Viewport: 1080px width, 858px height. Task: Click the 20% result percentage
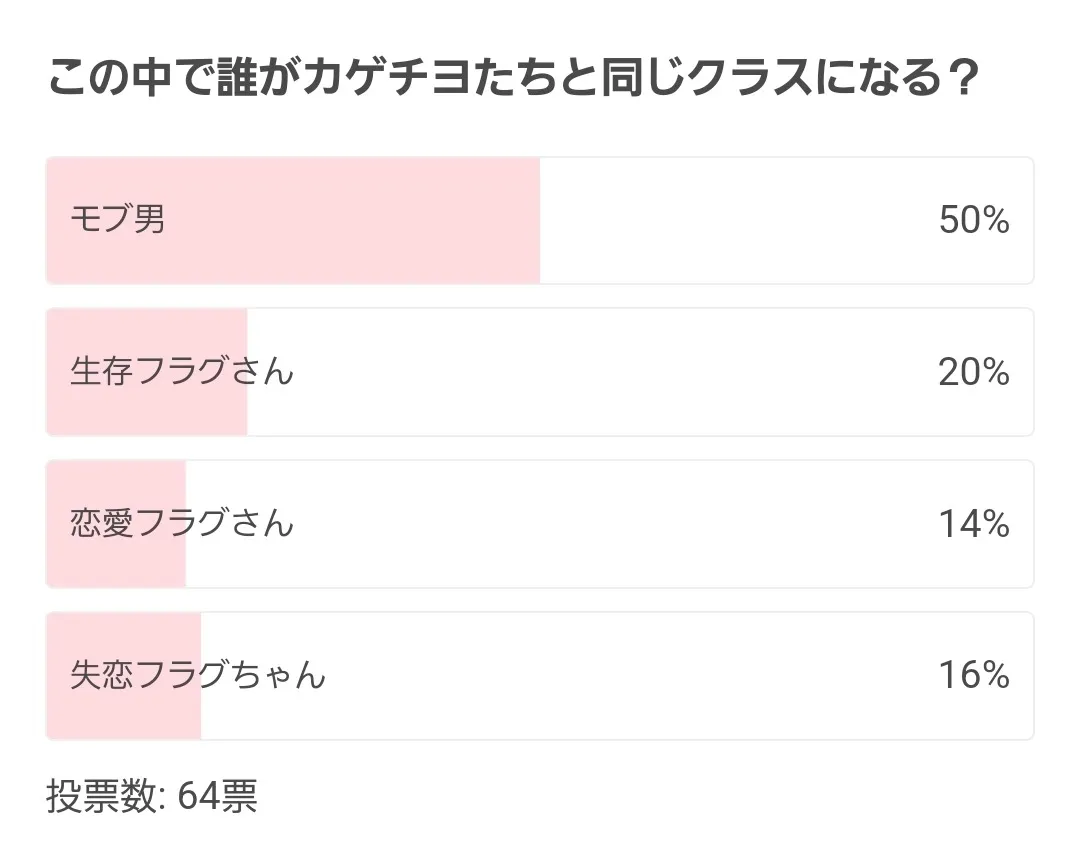[973, 372]
